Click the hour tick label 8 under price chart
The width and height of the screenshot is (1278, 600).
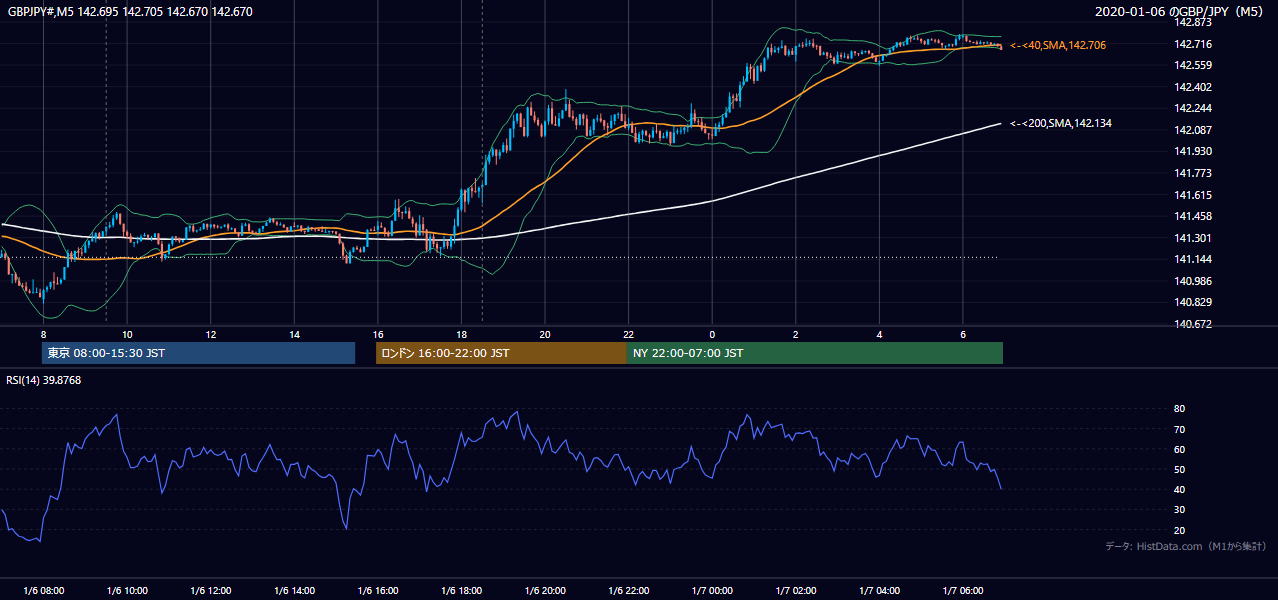(x=43, y=334)
